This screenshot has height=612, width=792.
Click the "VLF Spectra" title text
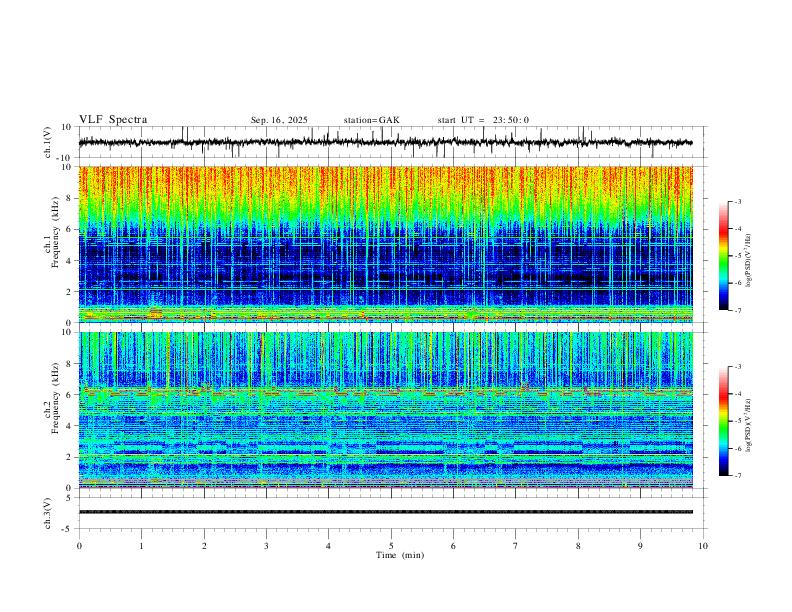pos(113,120)
